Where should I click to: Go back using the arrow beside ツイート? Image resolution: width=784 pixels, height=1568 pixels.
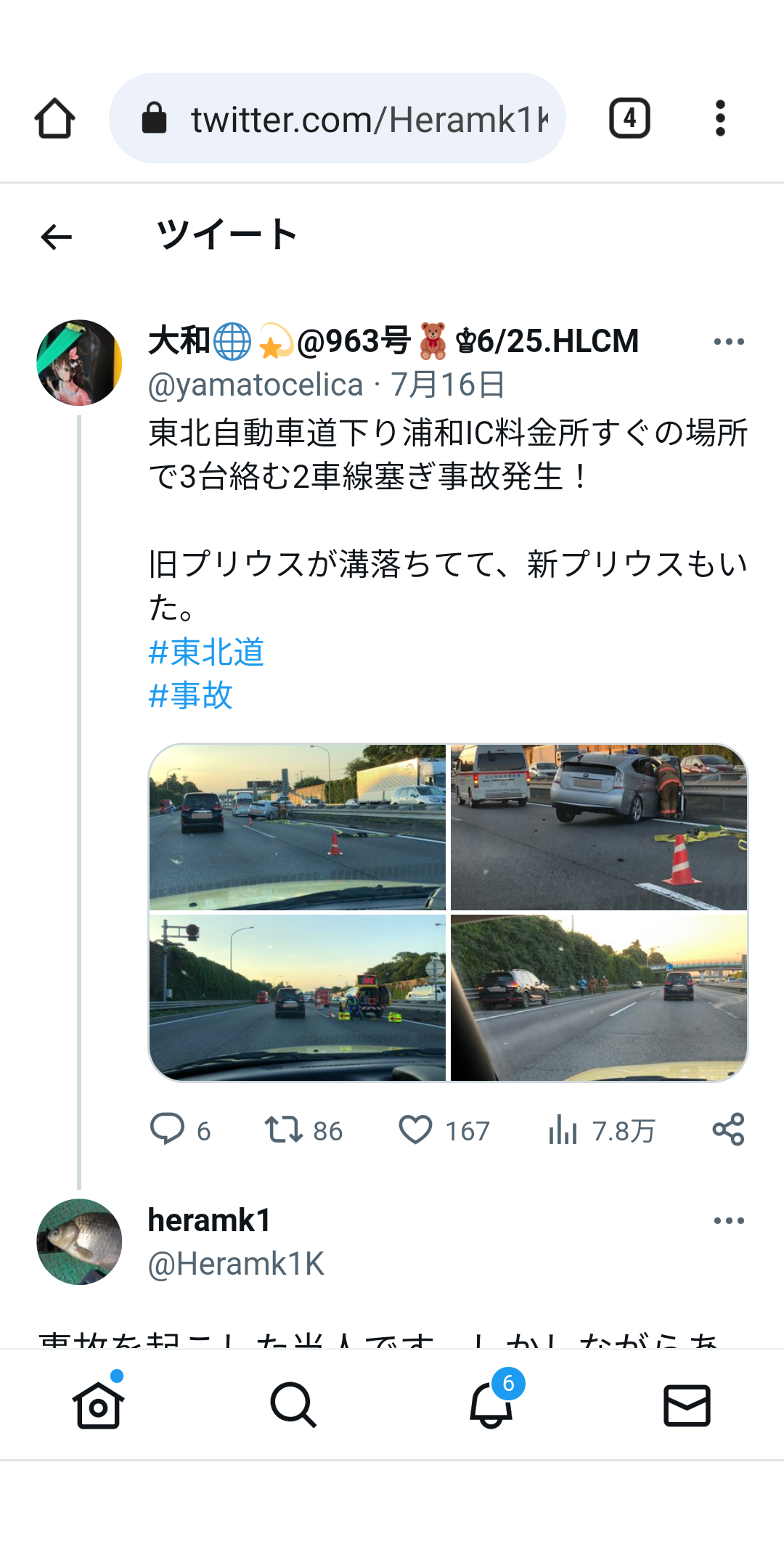point(56,237)
